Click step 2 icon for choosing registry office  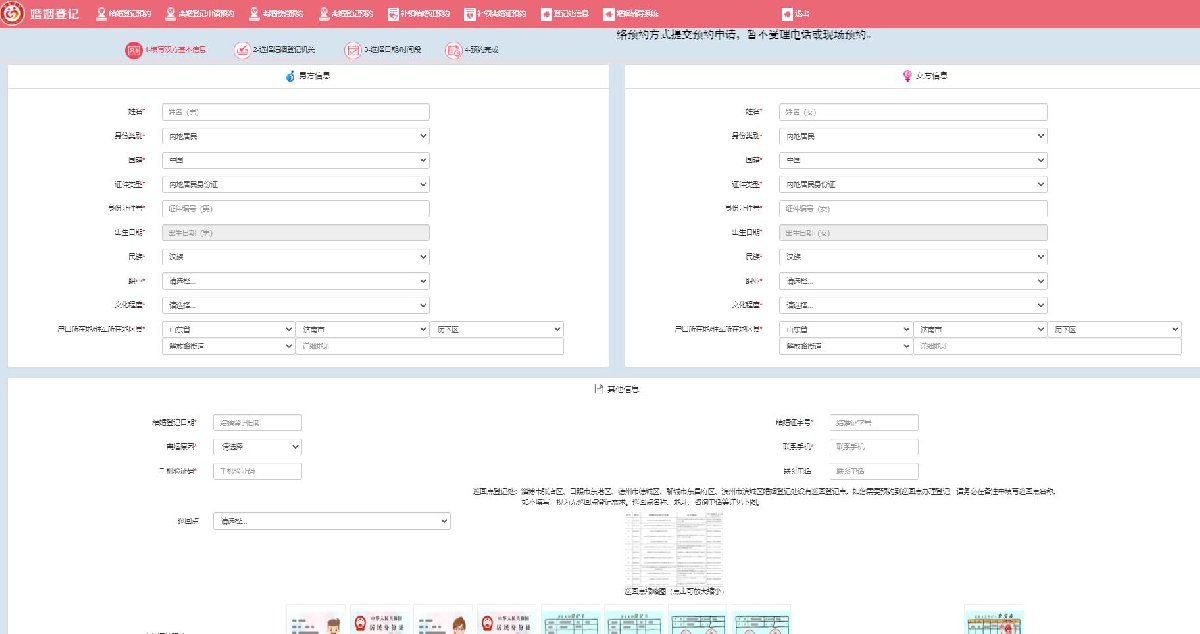pos(242,50)
